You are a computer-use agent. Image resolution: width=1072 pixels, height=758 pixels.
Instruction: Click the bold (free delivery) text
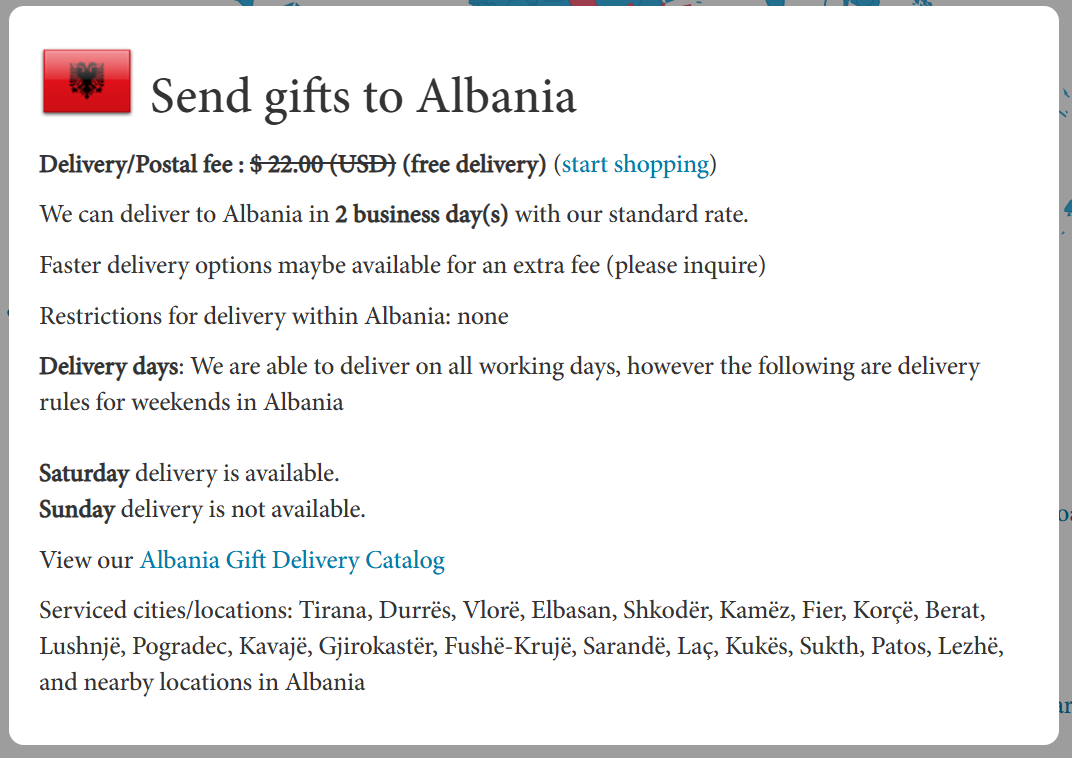(474, 164)
